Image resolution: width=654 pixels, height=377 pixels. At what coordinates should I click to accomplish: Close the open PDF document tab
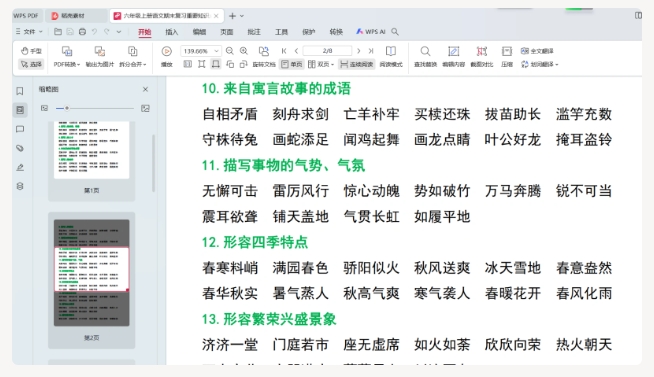pos(216,16)
